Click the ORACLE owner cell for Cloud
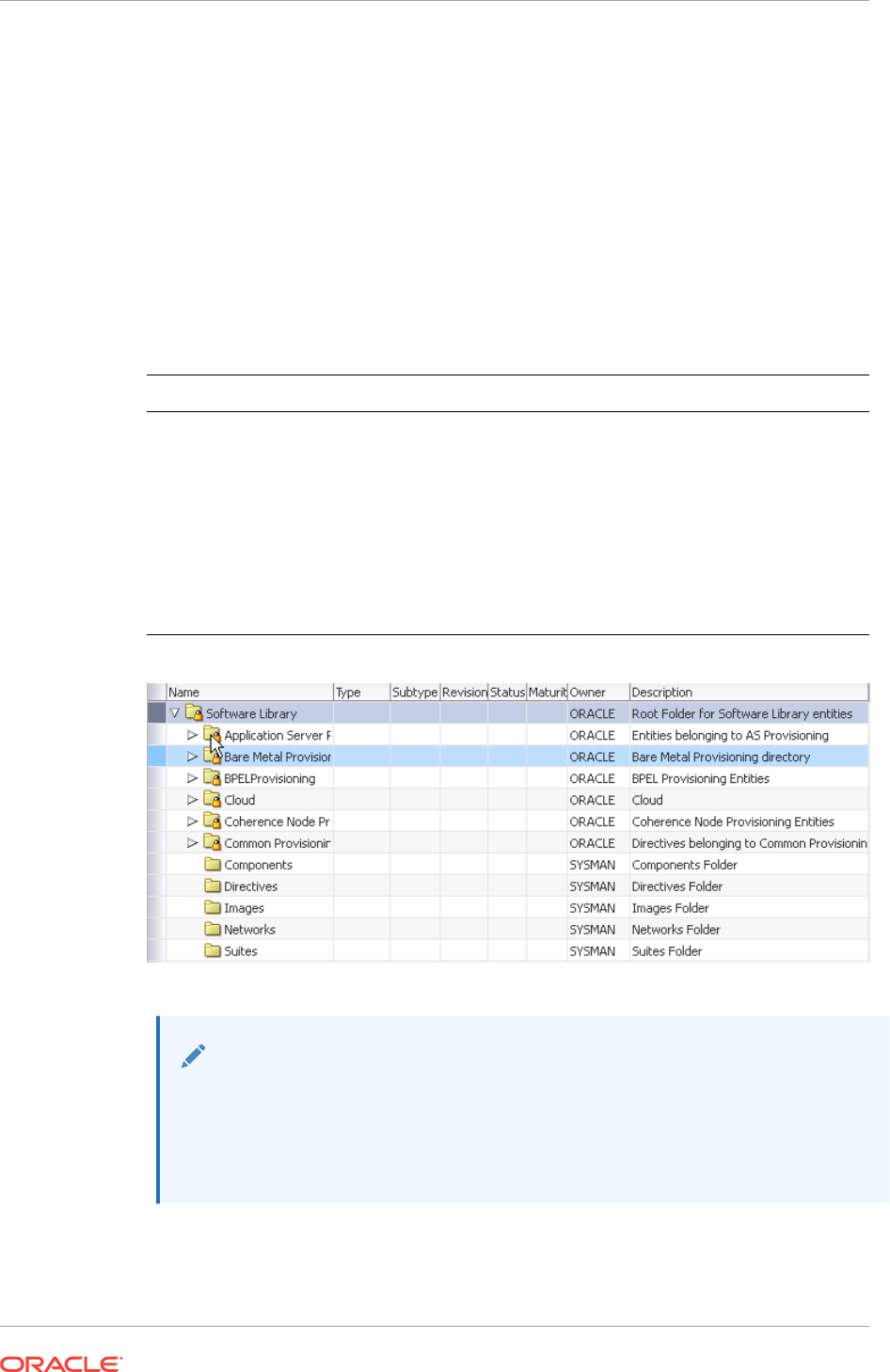890x1372 pixels. coord(593,801)
